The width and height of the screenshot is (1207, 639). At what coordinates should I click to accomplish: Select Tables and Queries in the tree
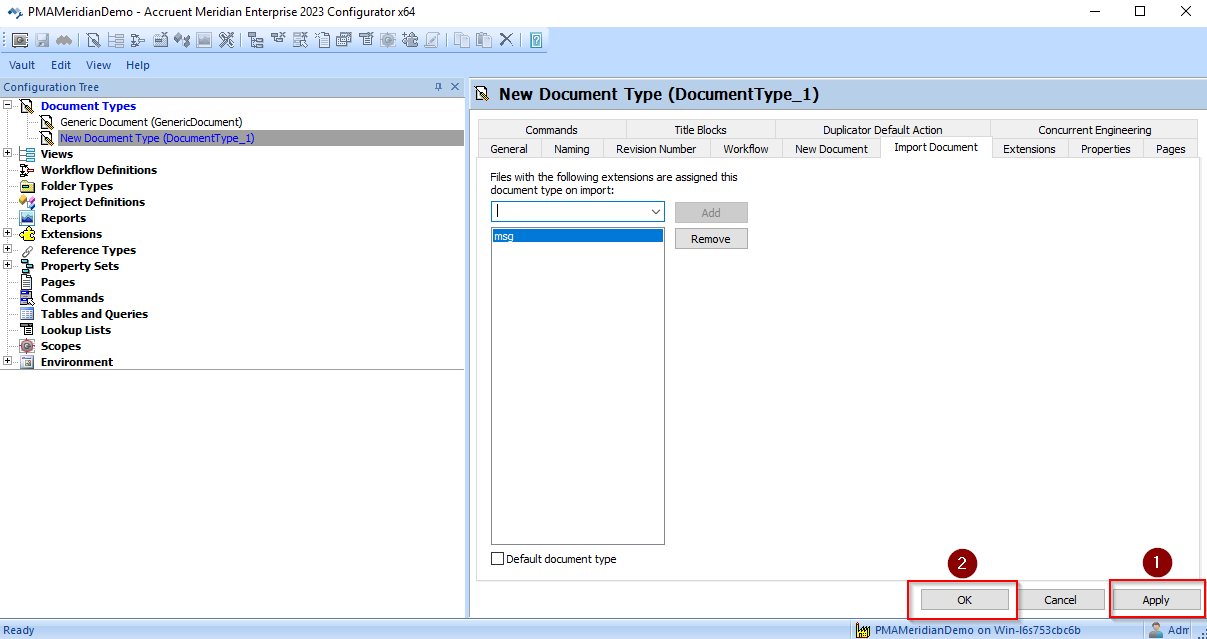[x=94, y=314]
